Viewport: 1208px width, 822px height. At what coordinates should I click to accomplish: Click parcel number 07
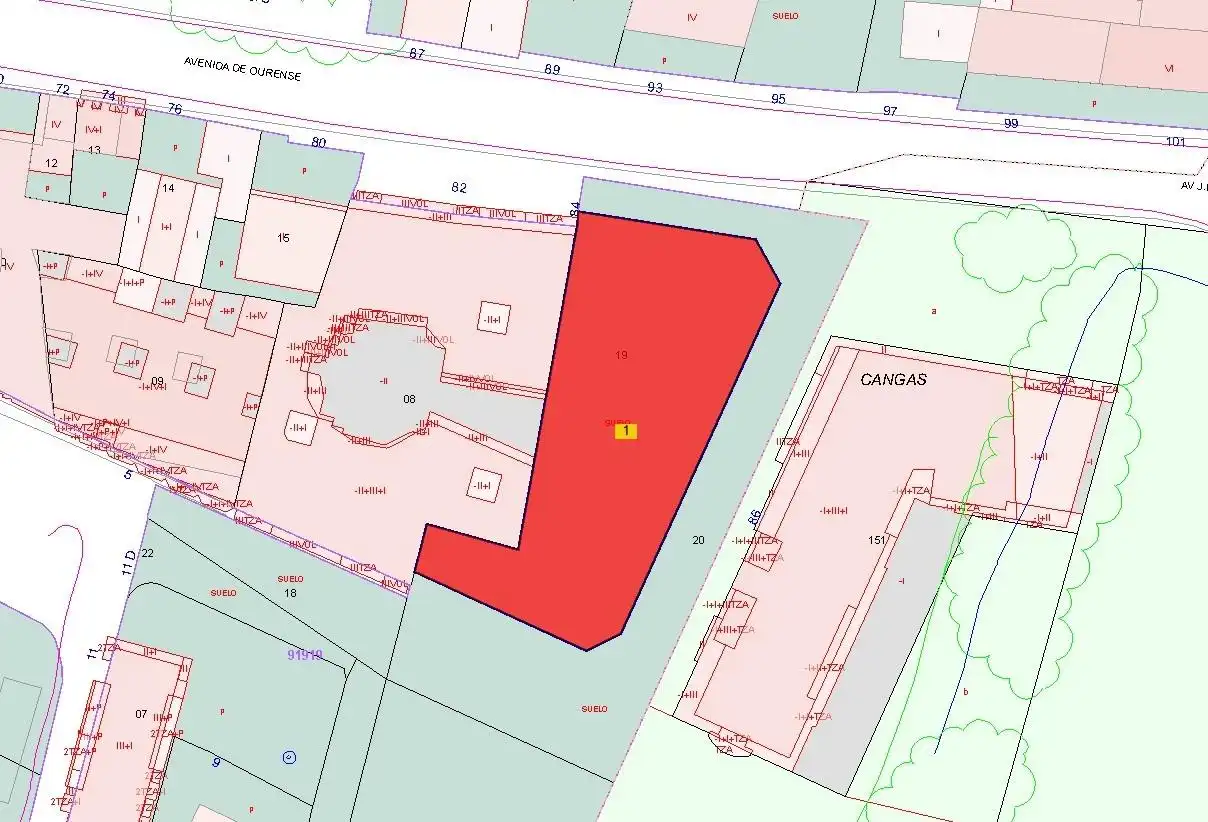pyautogui.click(x=141, y=714)
